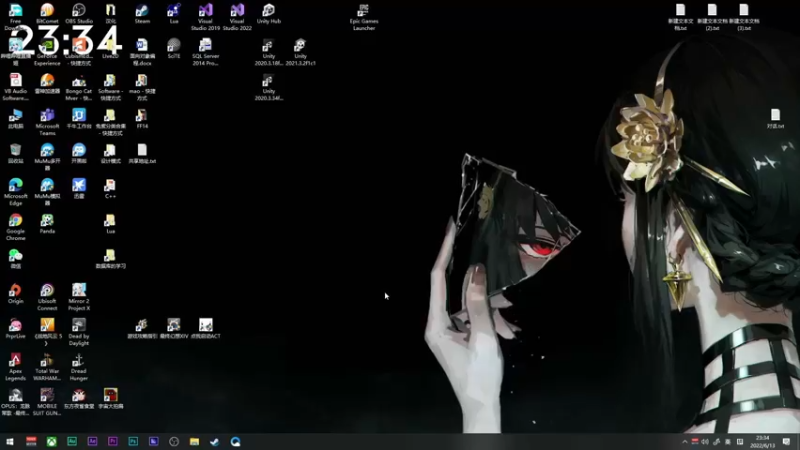Select the Apex Legends shortcut
This screenshot has width=800, height=450.
15,368
